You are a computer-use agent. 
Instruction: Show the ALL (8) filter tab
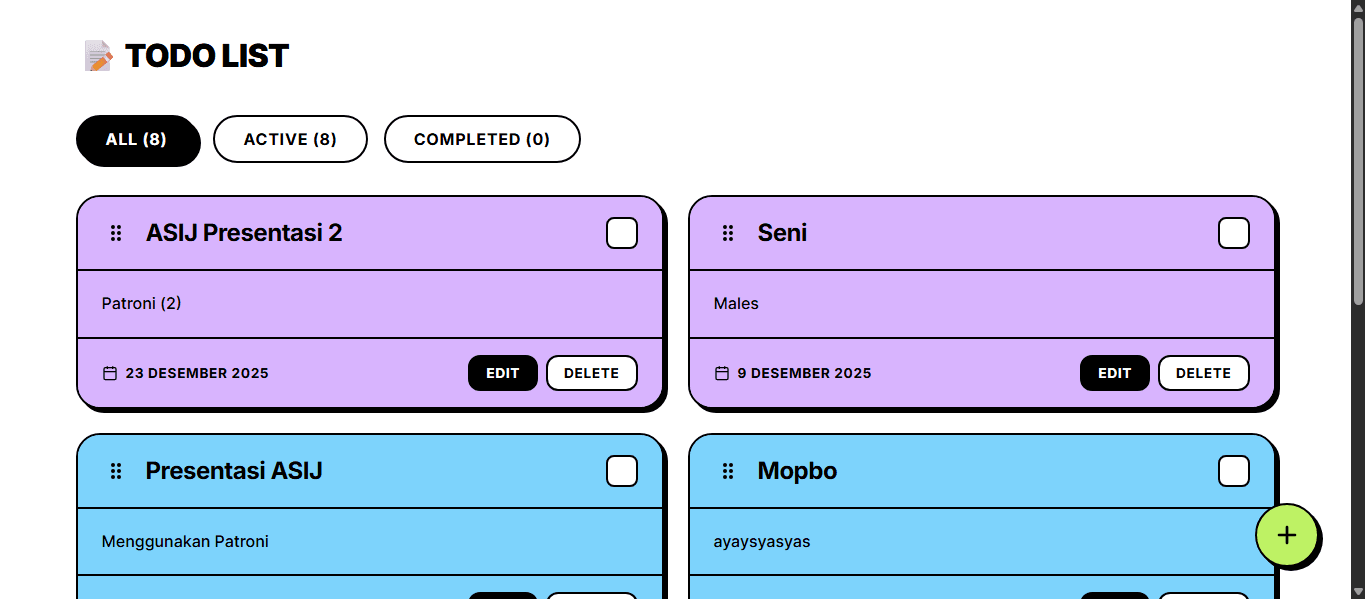point(137,139)
